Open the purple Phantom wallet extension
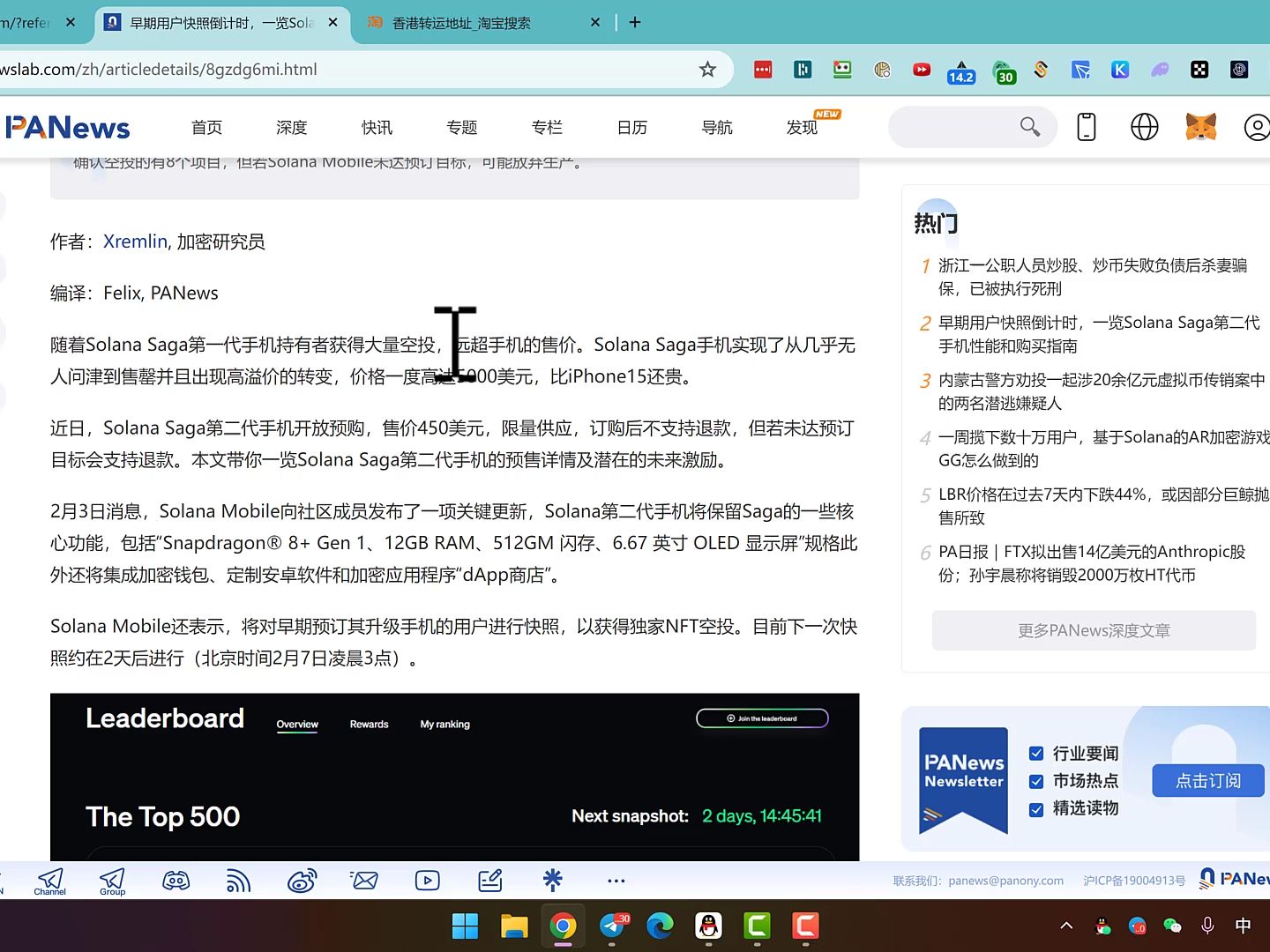 click(x=1160, y=70)
